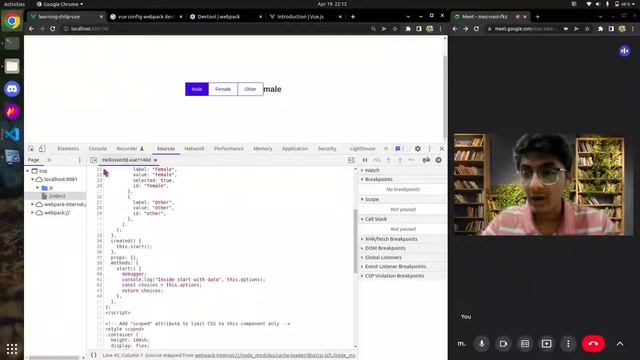The height and width of the screenshot is (360, 640).
Task: Select the (index) file in the tree
Action: pyautogui.click(x=57, y=196)
